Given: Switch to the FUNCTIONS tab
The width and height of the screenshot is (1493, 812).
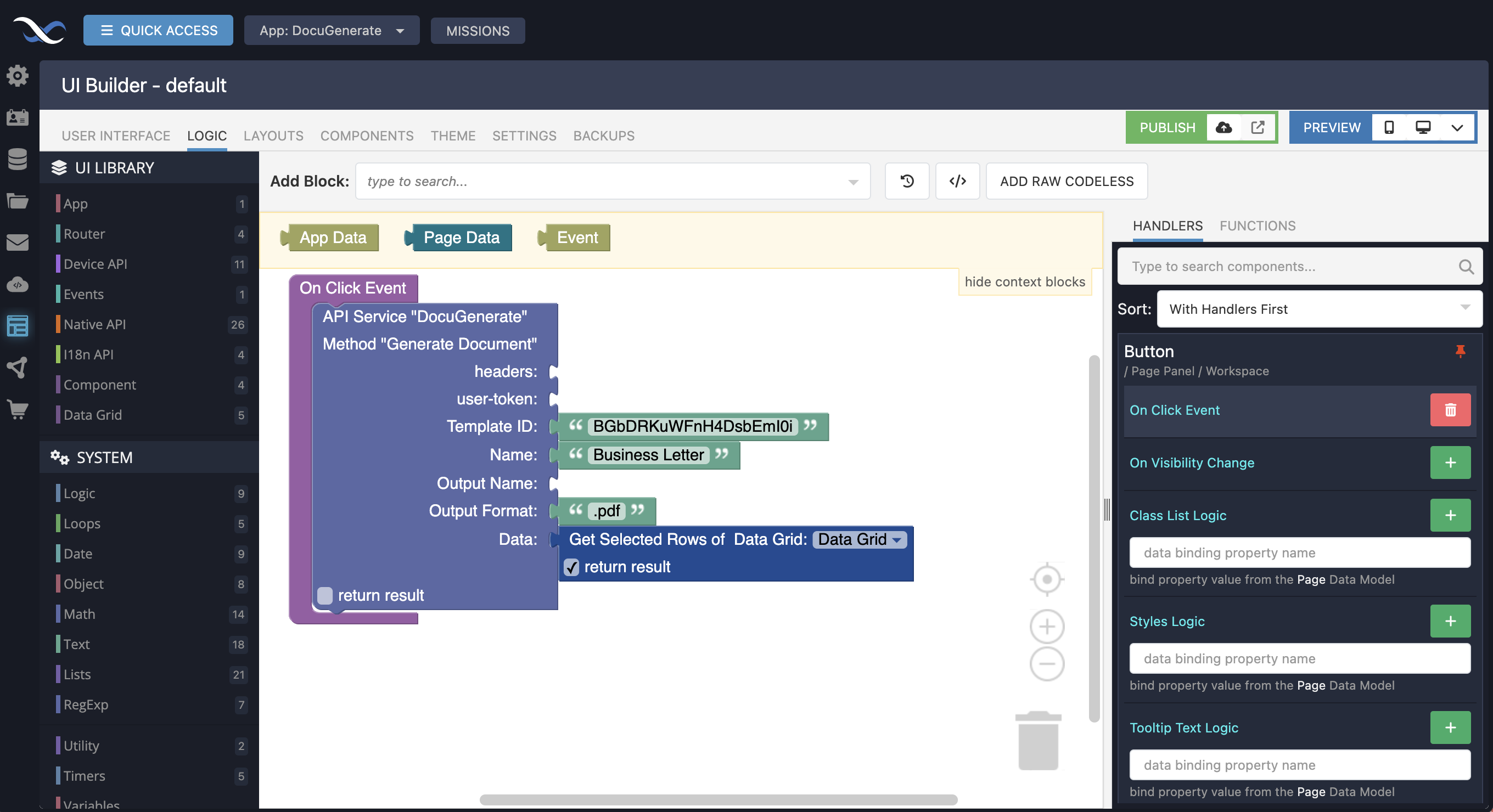Looking at the screenshot, I should pyautogui.click(x=1256, y=226).
